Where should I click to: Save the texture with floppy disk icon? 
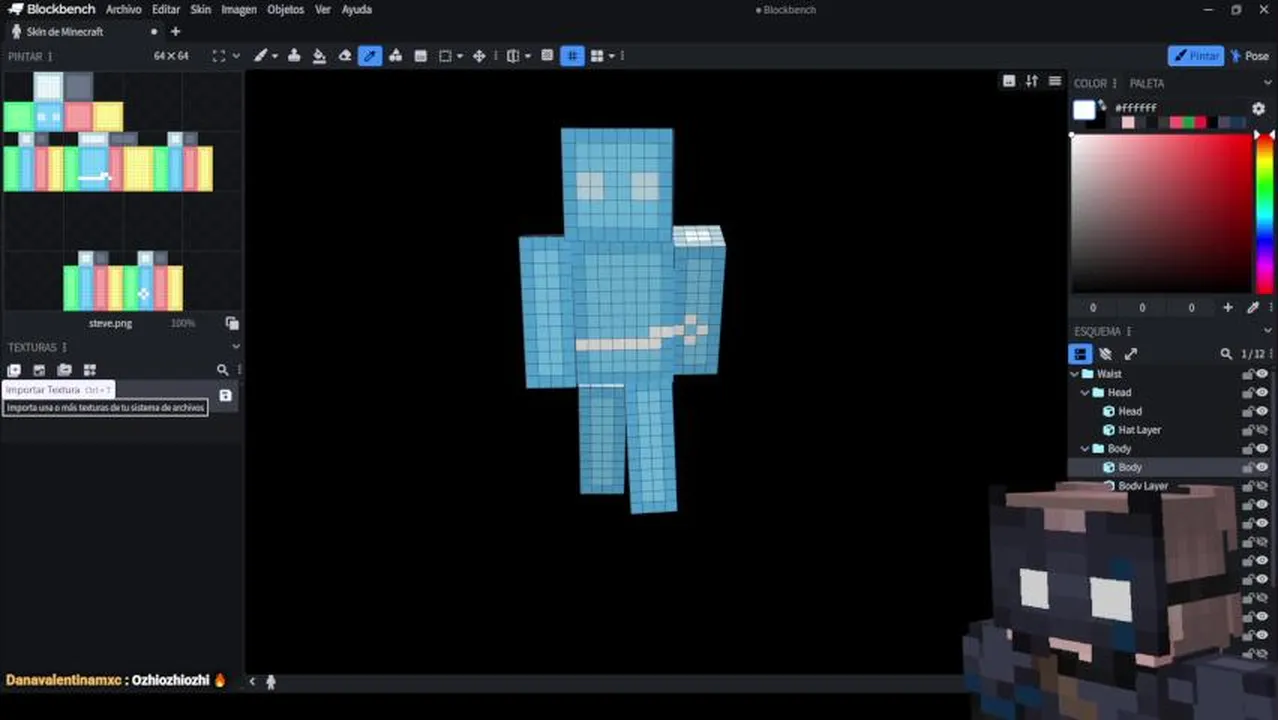(x=225, y=396)
